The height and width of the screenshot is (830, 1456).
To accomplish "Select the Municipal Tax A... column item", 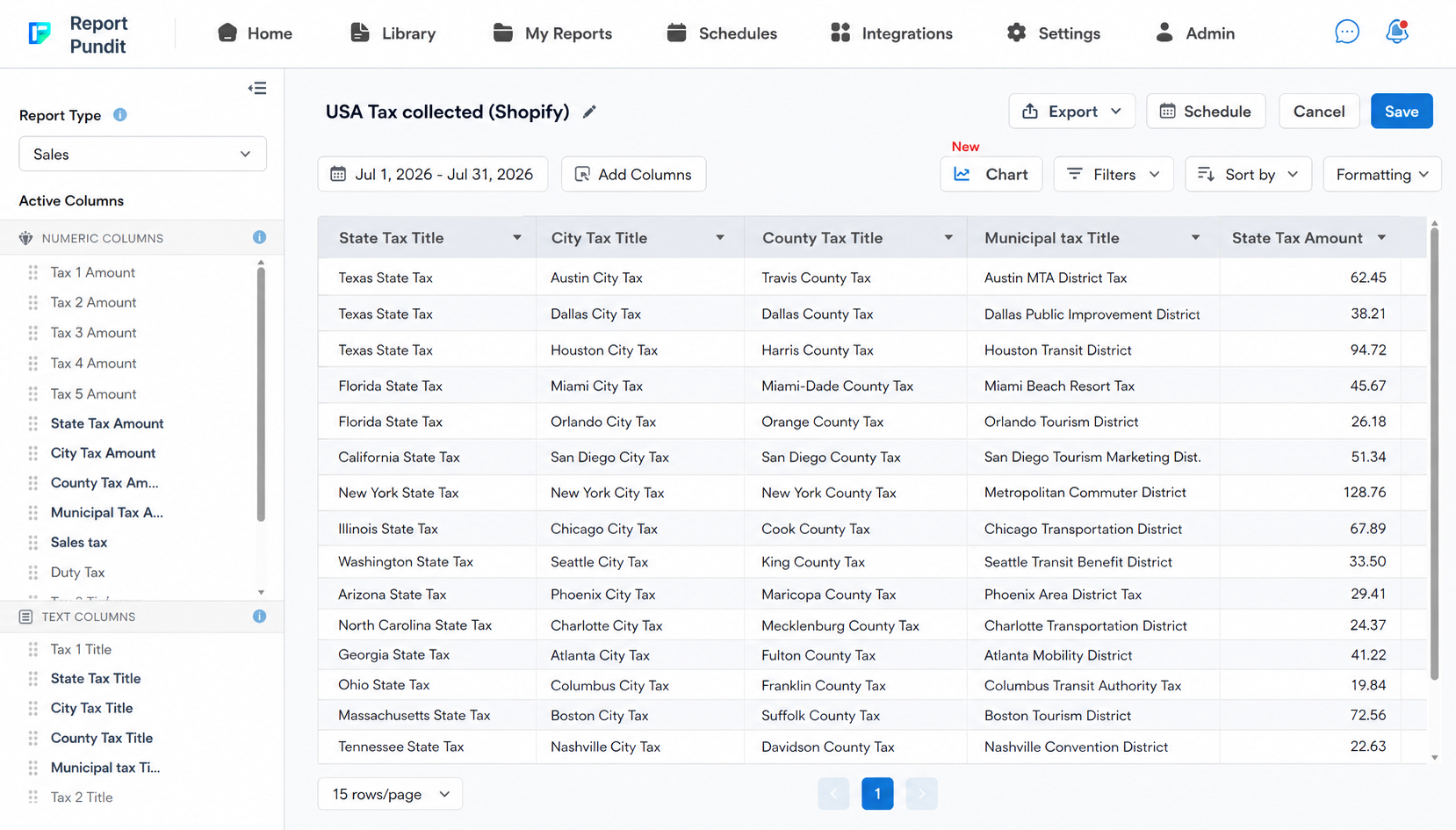I will tap(106, 513).
